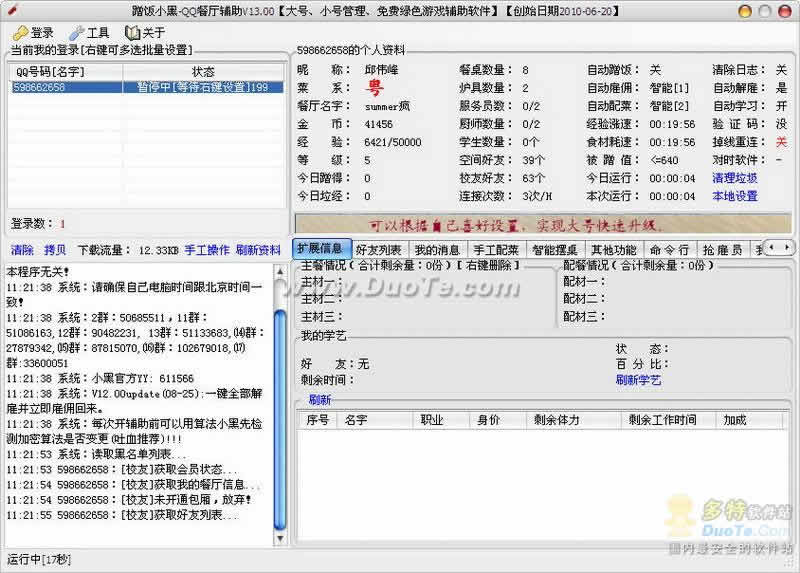The width and height of the screenshot is (800, 573).
Task: Click the 剩余工作时间 column header
Action: pos(668,420)
